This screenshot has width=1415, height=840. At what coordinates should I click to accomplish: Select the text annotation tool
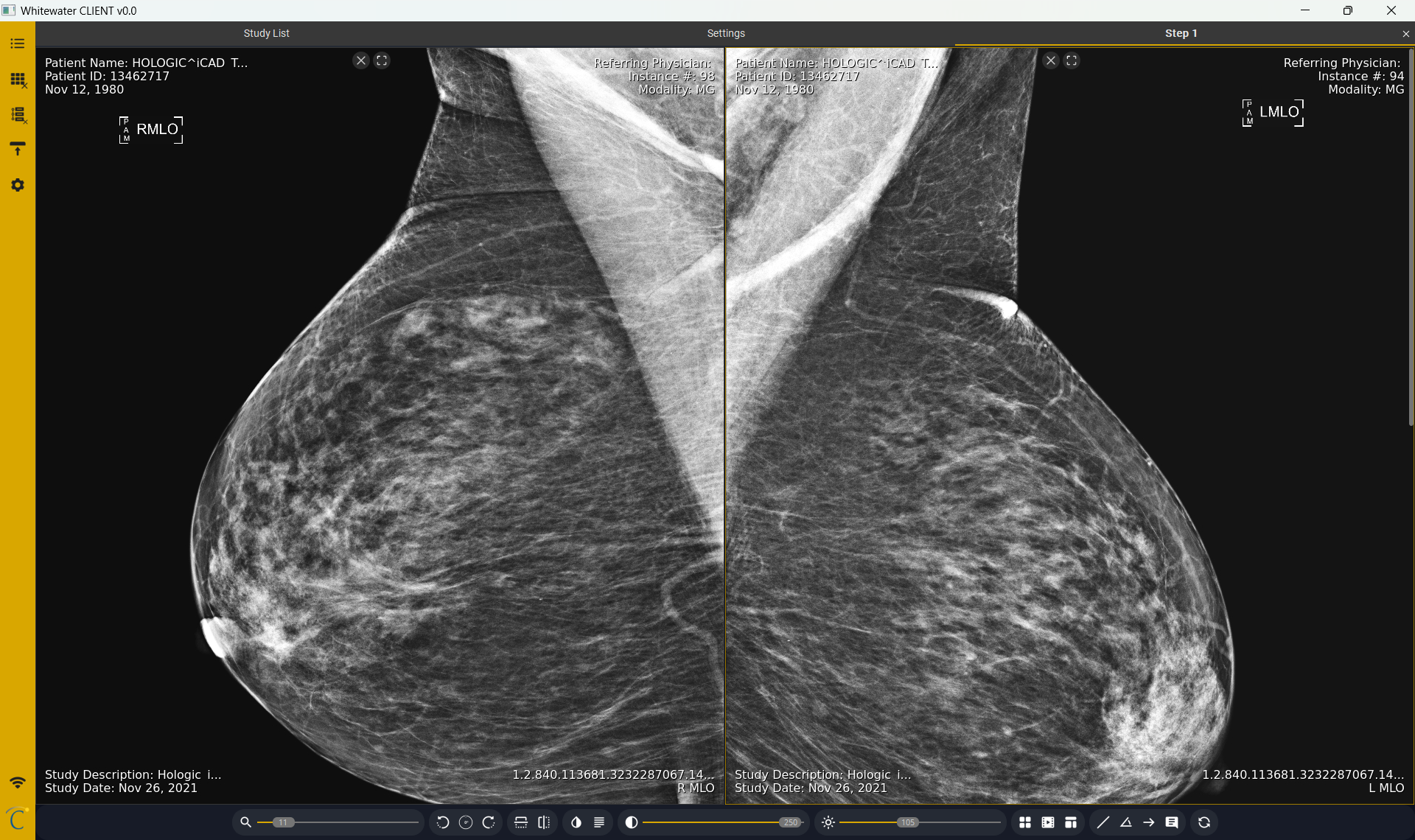(1172, 822)
